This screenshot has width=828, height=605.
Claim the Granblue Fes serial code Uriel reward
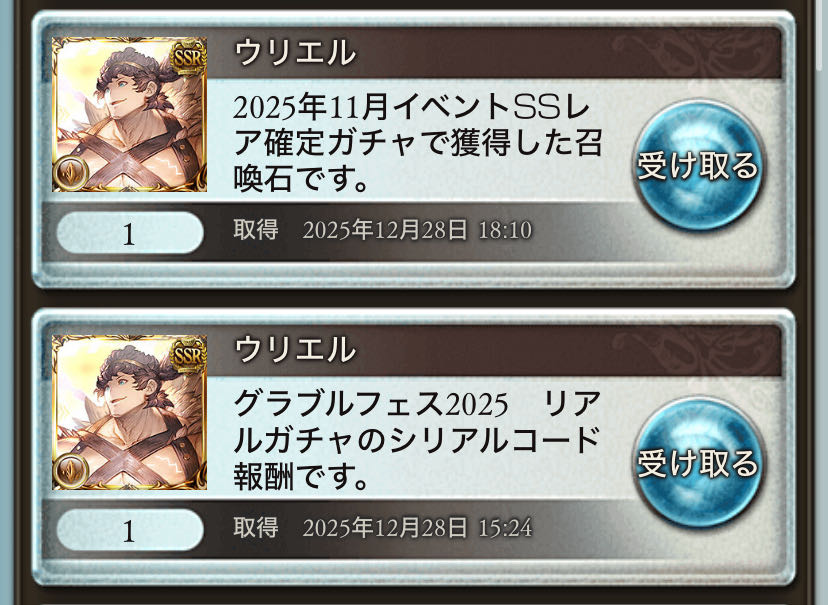(x=698, y=463)
